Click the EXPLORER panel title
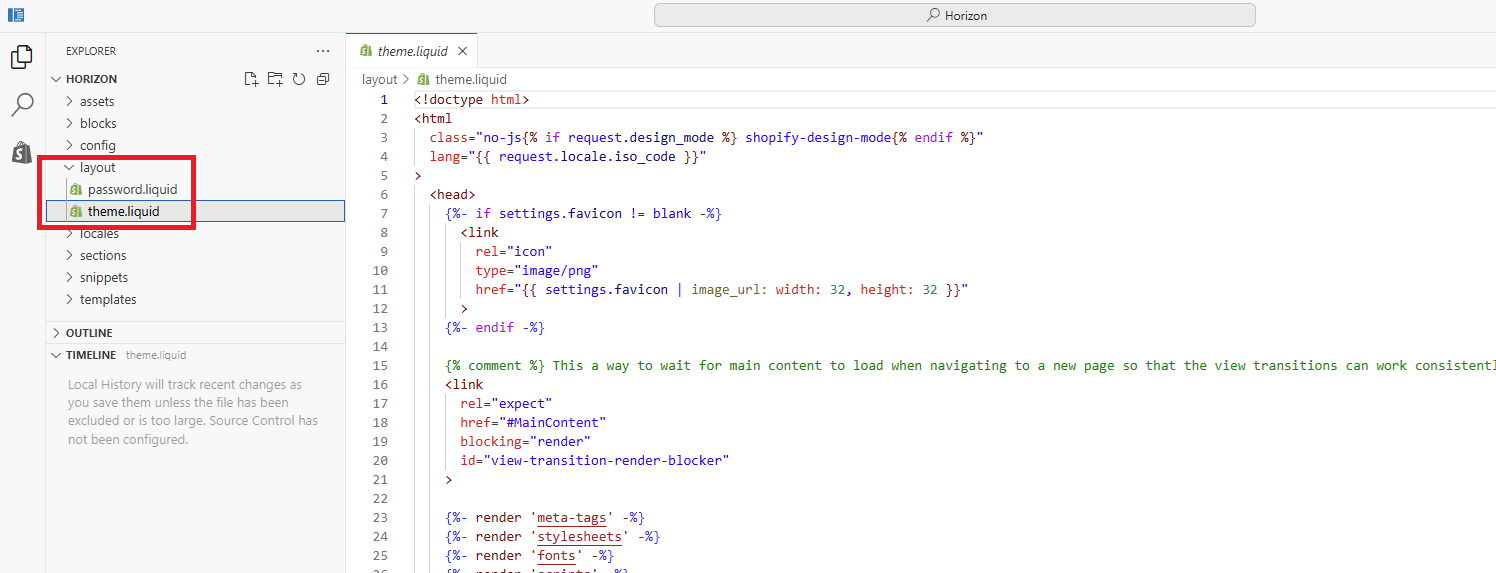 pos(91,51)
